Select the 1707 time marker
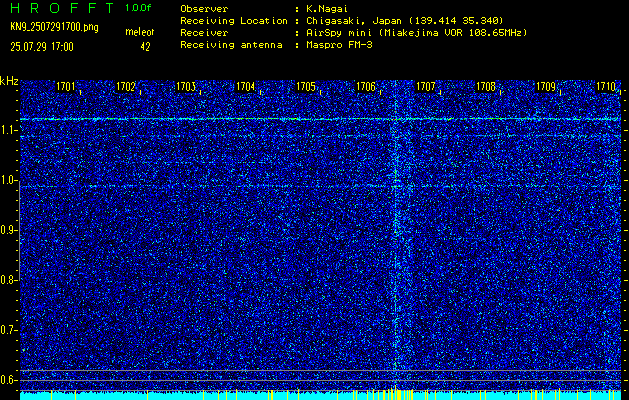 pos(426,86)
